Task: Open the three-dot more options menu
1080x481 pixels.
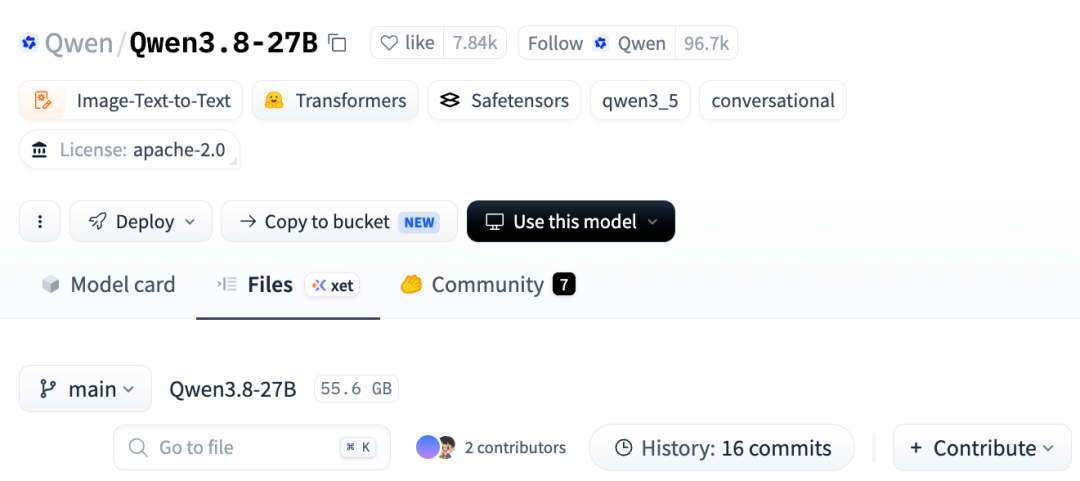Action: pos(40,221)
